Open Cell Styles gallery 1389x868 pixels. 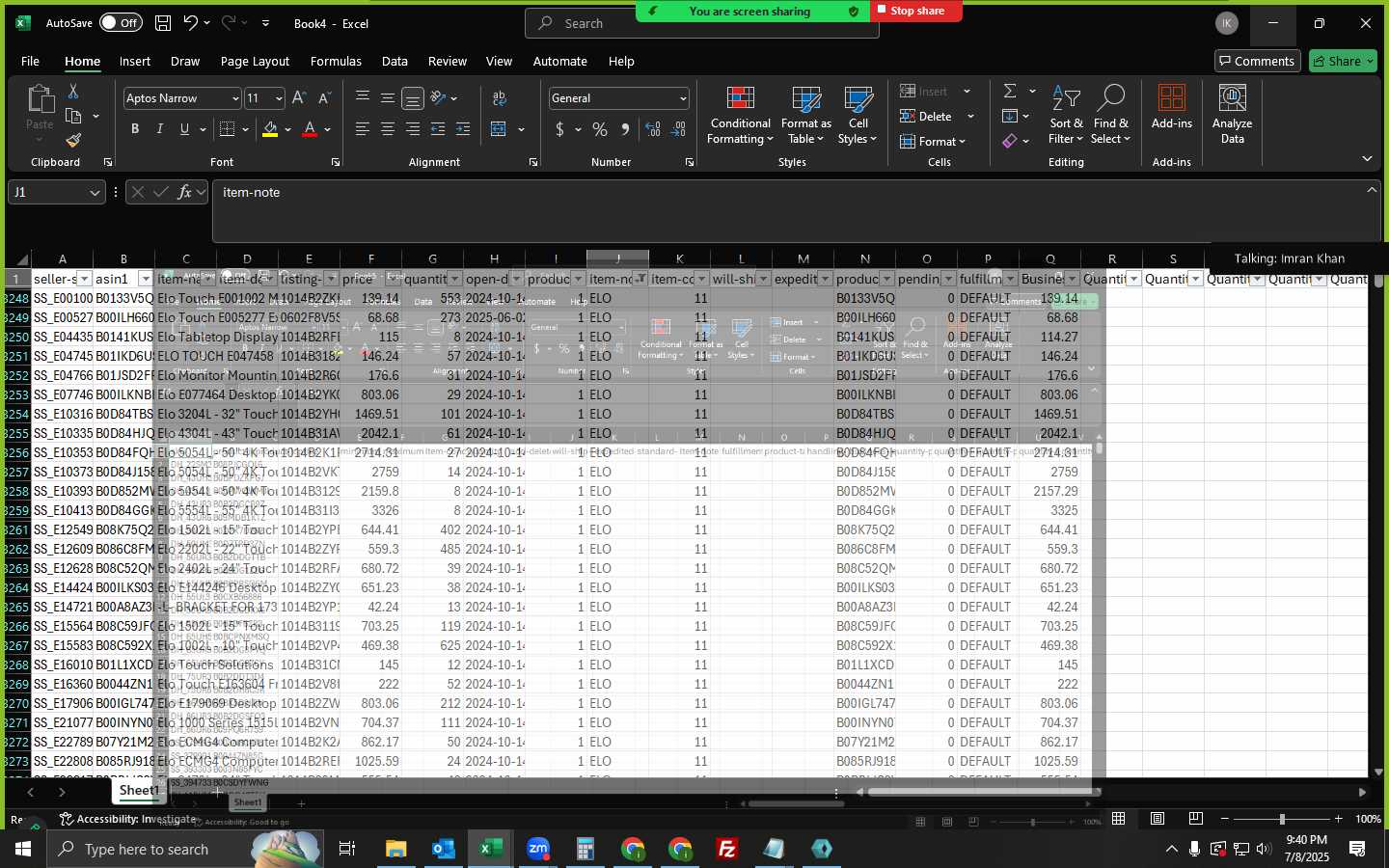point(858,116)
